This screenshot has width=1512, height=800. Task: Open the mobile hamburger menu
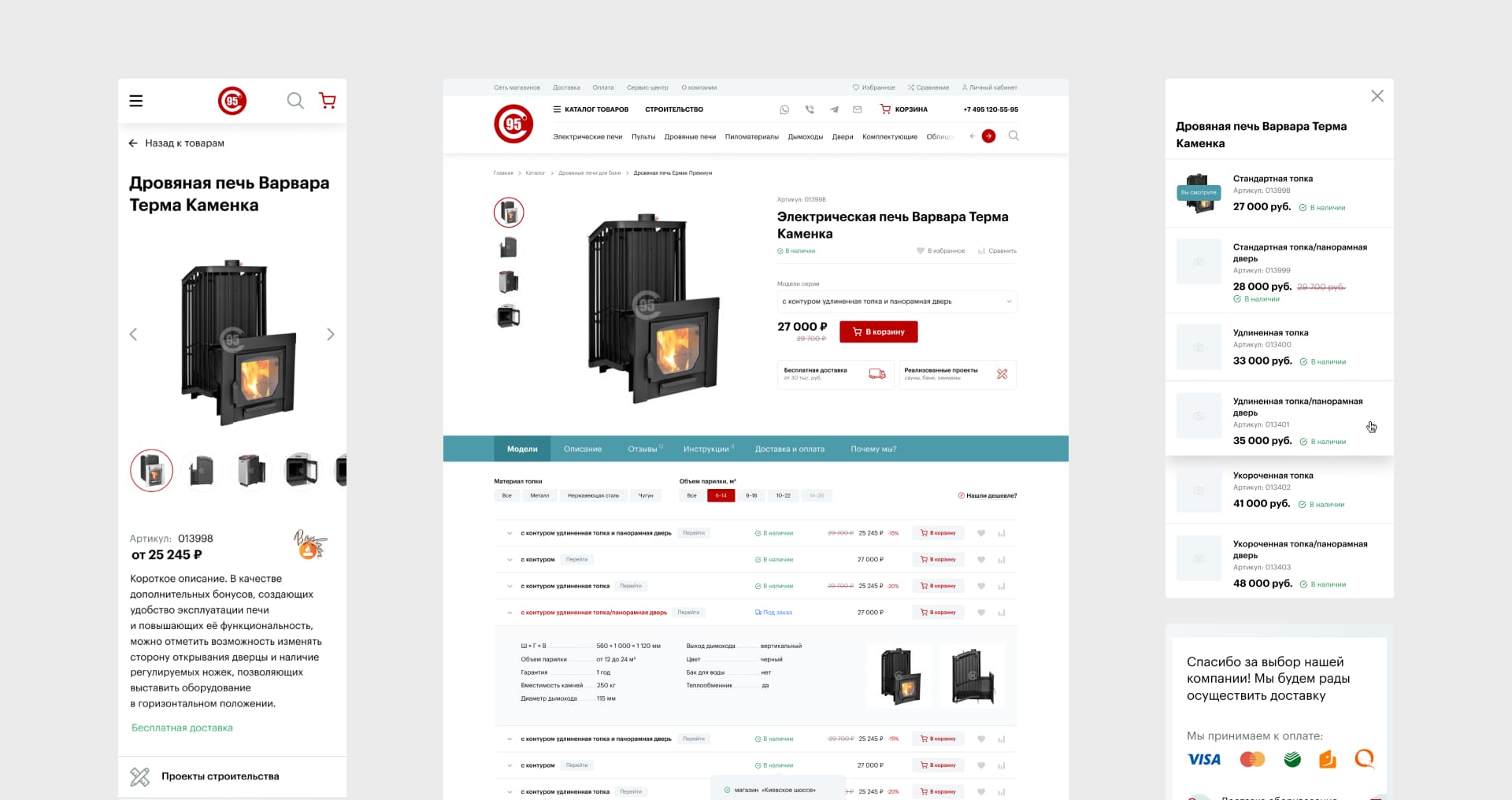pos(136,101)
